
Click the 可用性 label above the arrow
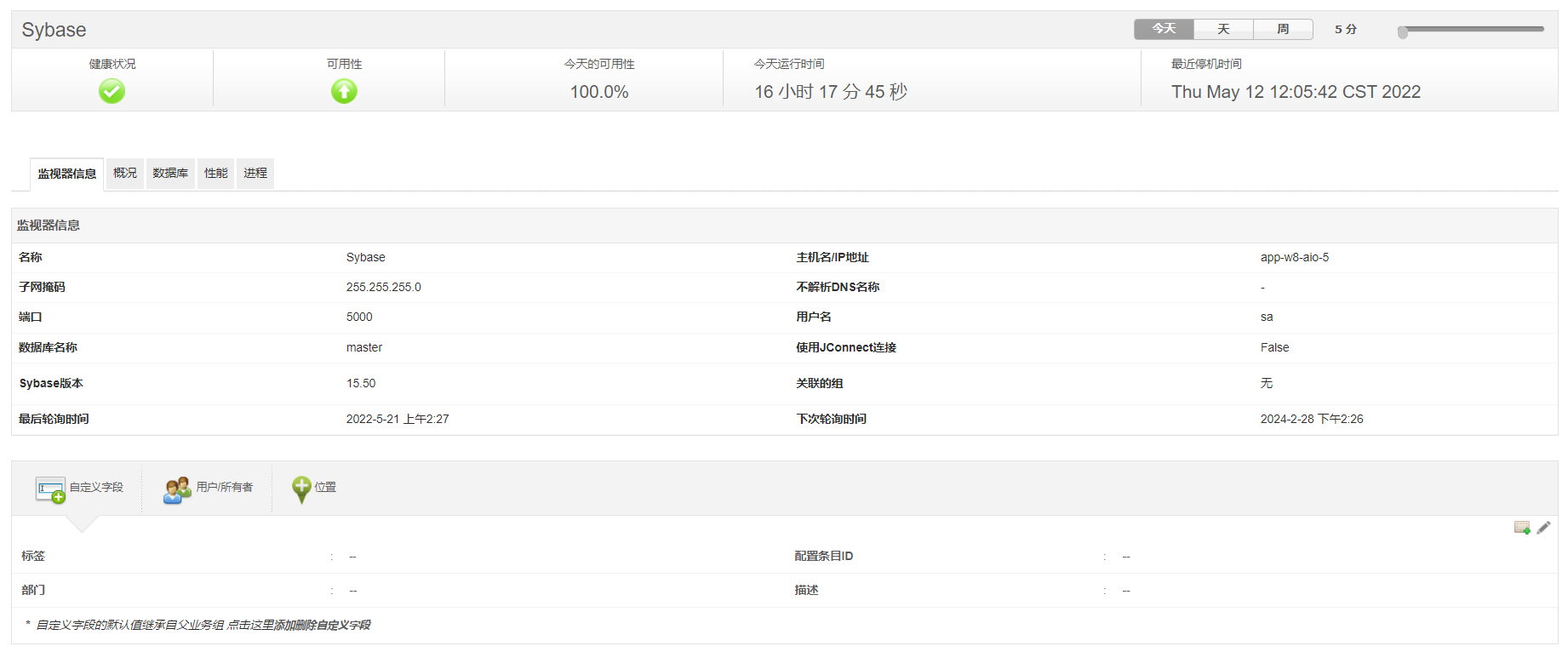pos(345,64)
